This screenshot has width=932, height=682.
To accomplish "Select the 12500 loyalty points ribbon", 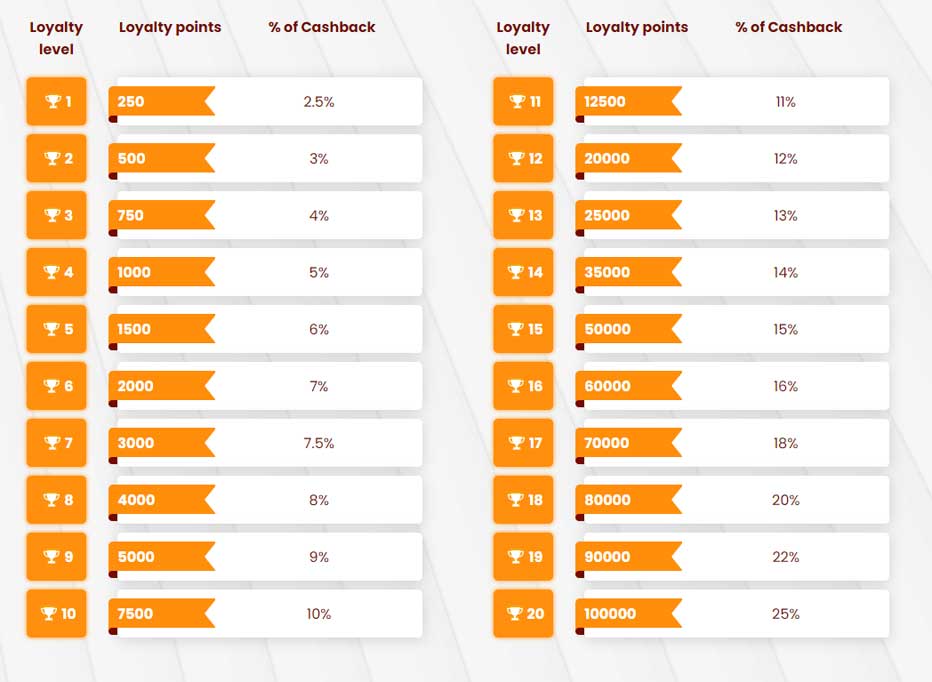I will pos(628,101).
